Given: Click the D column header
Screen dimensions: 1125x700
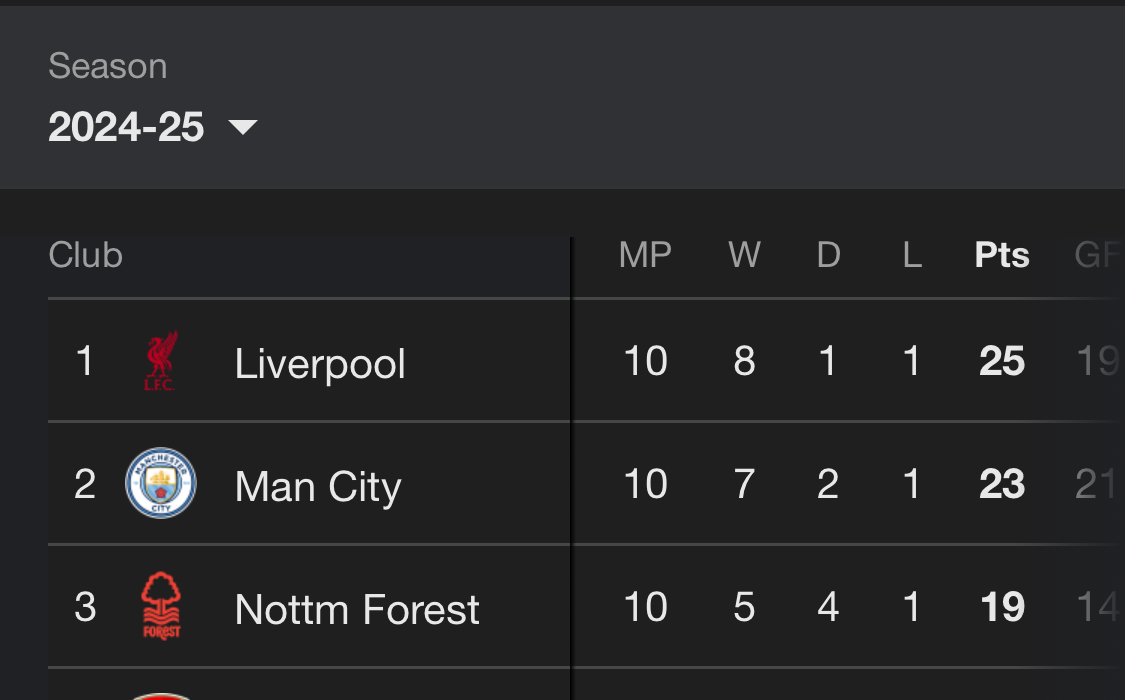Looking at the screenshot, I should 828,255.
